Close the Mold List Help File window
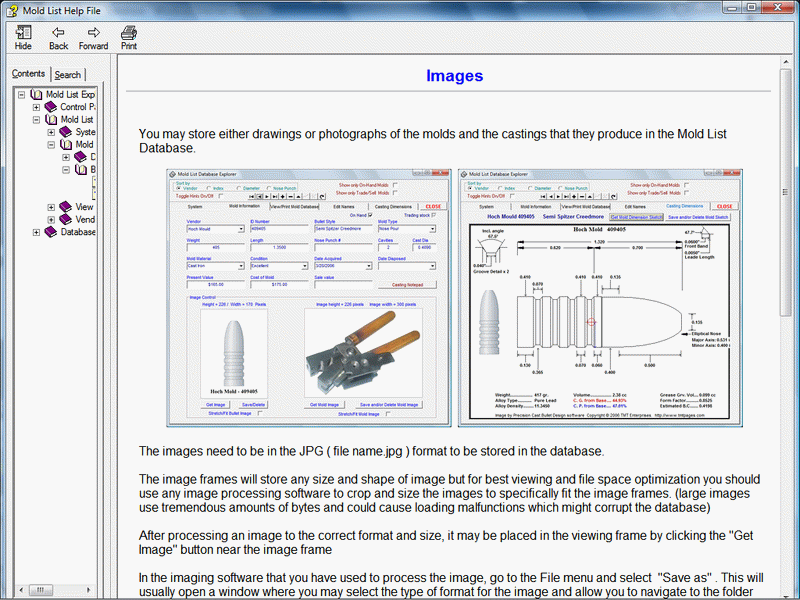 779,8
